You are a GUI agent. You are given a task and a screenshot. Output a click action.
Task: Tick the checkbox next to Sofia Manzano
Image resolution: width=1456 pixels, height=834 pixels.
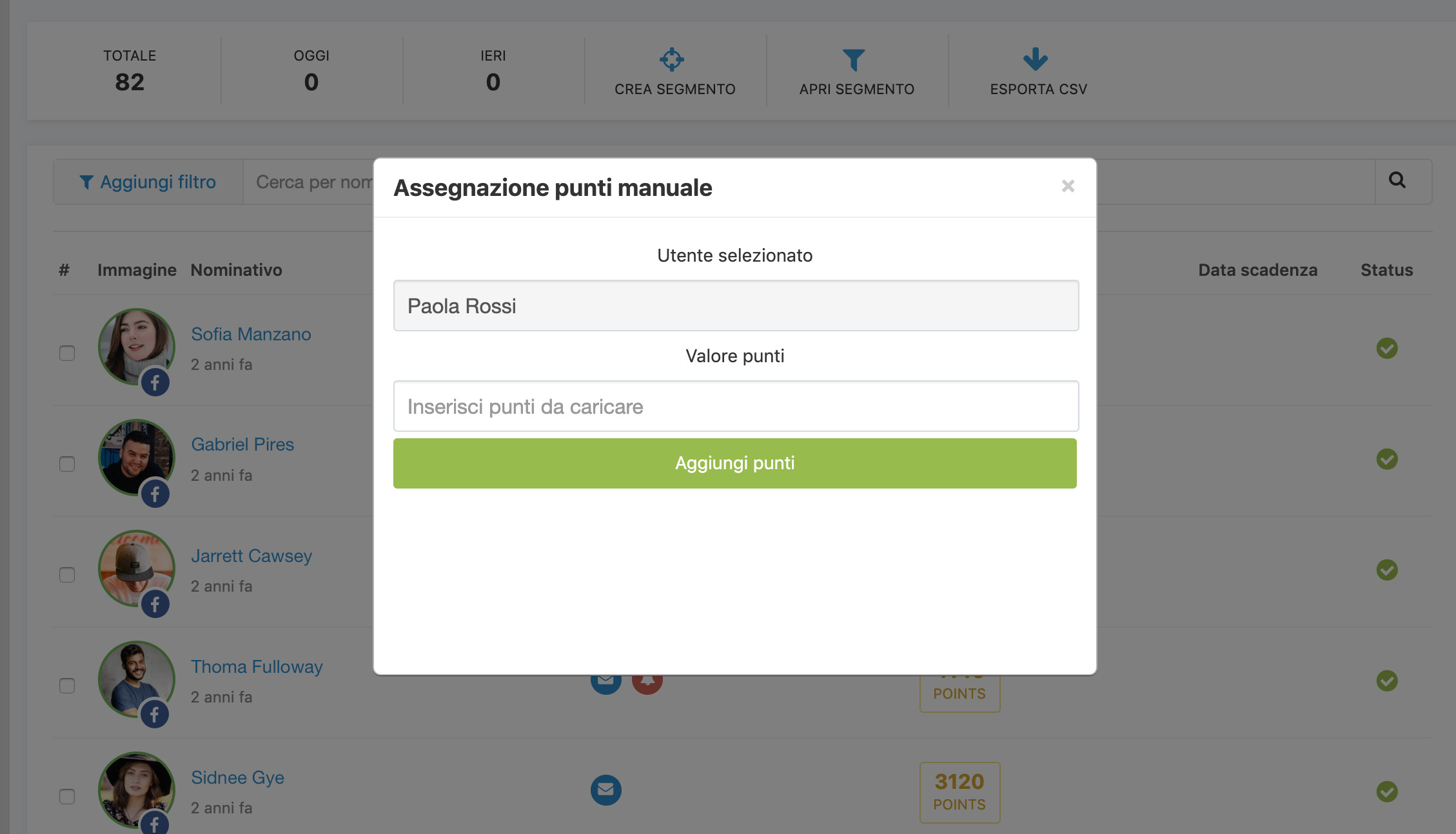[67, 353]
